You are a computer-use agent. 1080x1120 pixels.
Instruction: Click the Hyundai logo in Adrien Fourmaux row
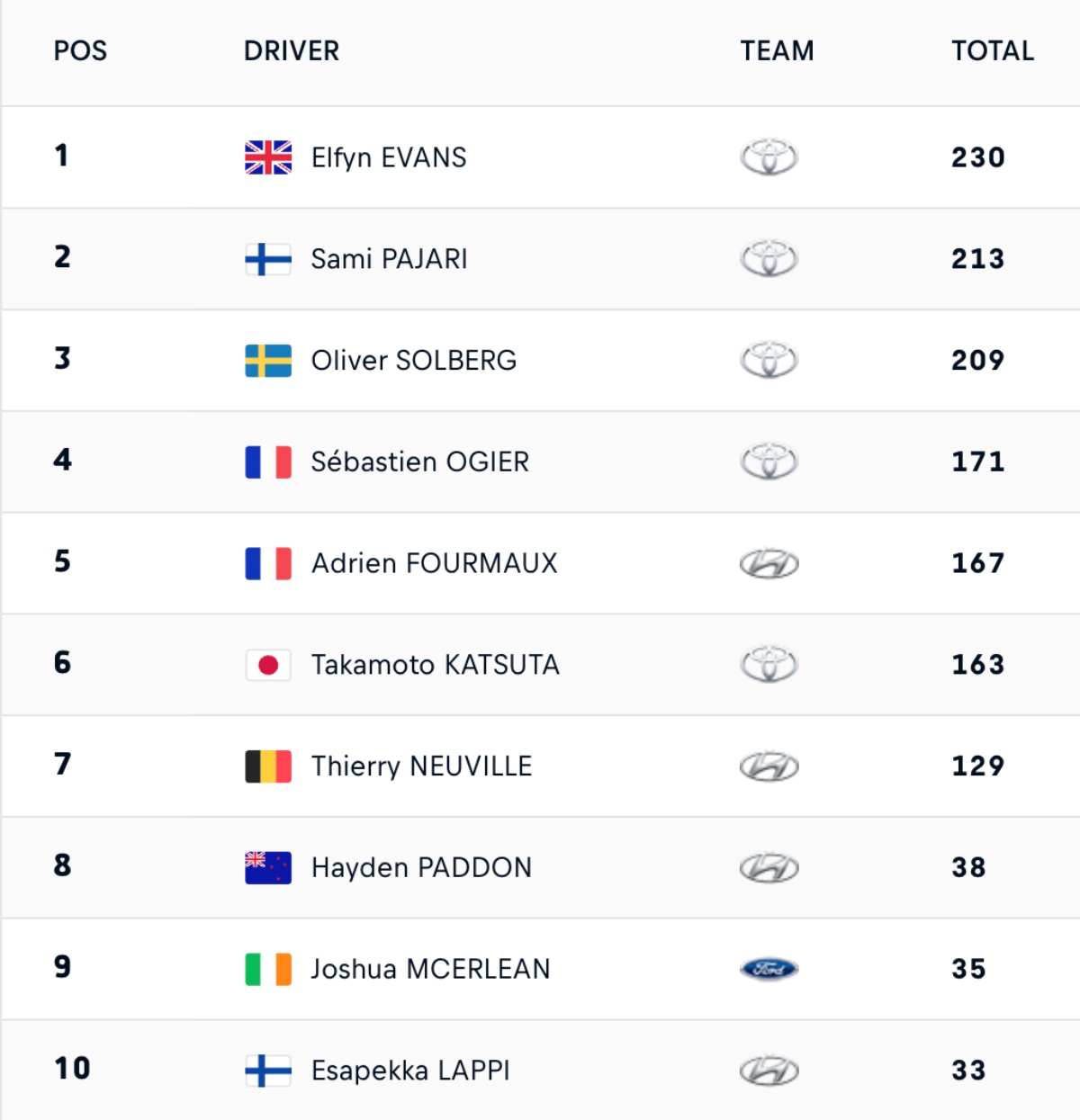pos(769,564)
